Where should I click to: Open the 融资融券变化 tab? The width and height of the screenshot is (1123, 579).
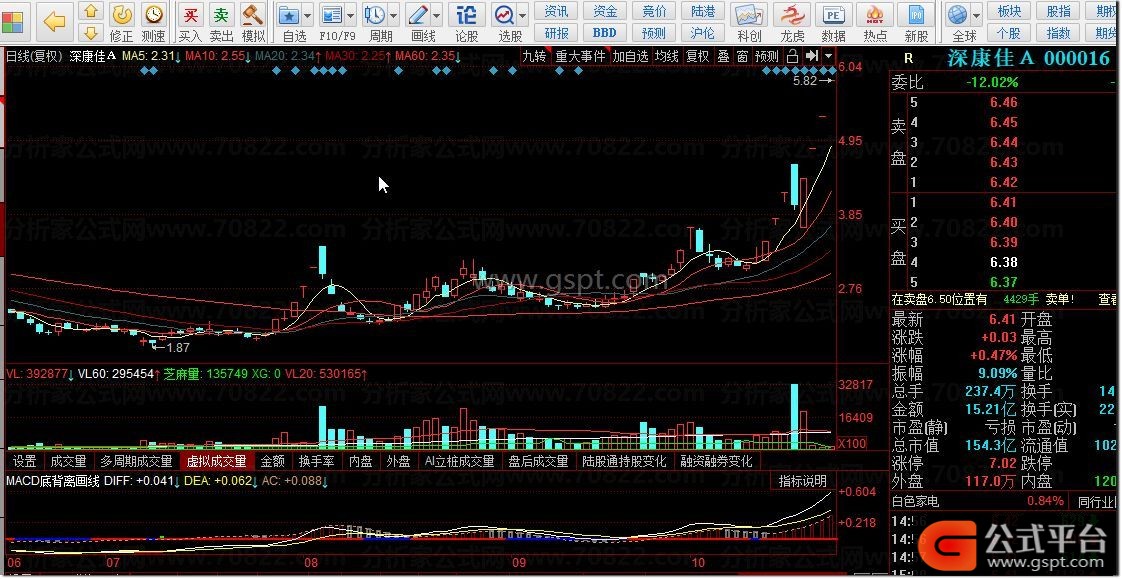(x=717, y=461)
